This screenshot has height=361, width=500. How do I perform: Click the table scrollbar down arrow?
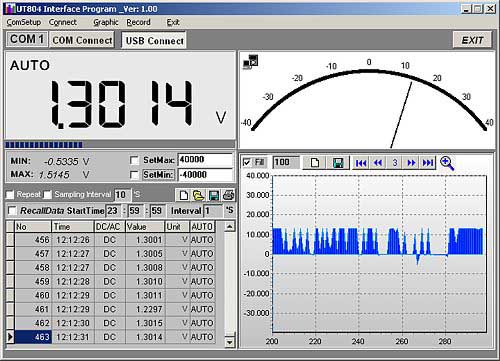tap(230, 342)
